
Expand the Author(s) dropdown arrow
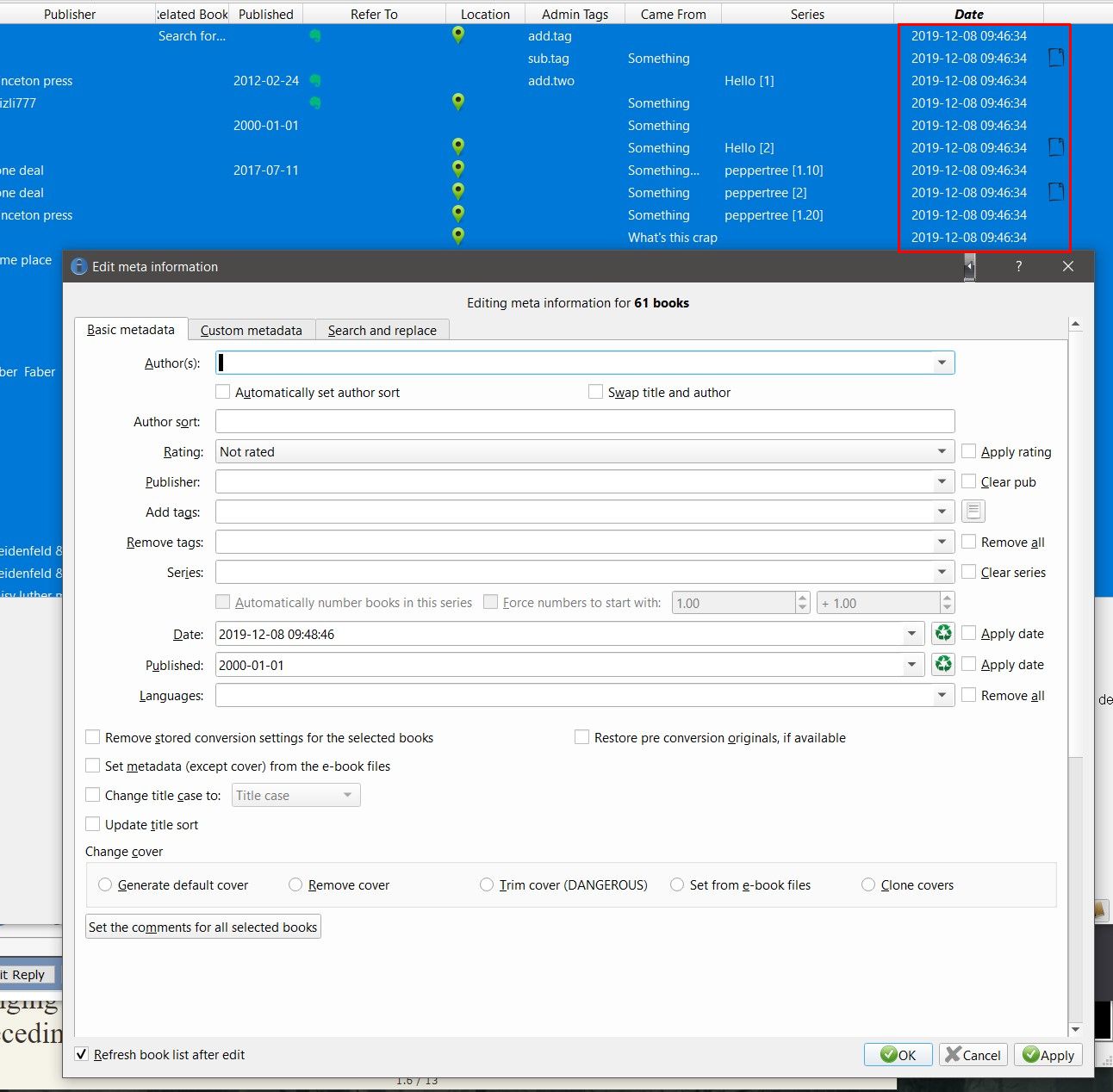942,363
